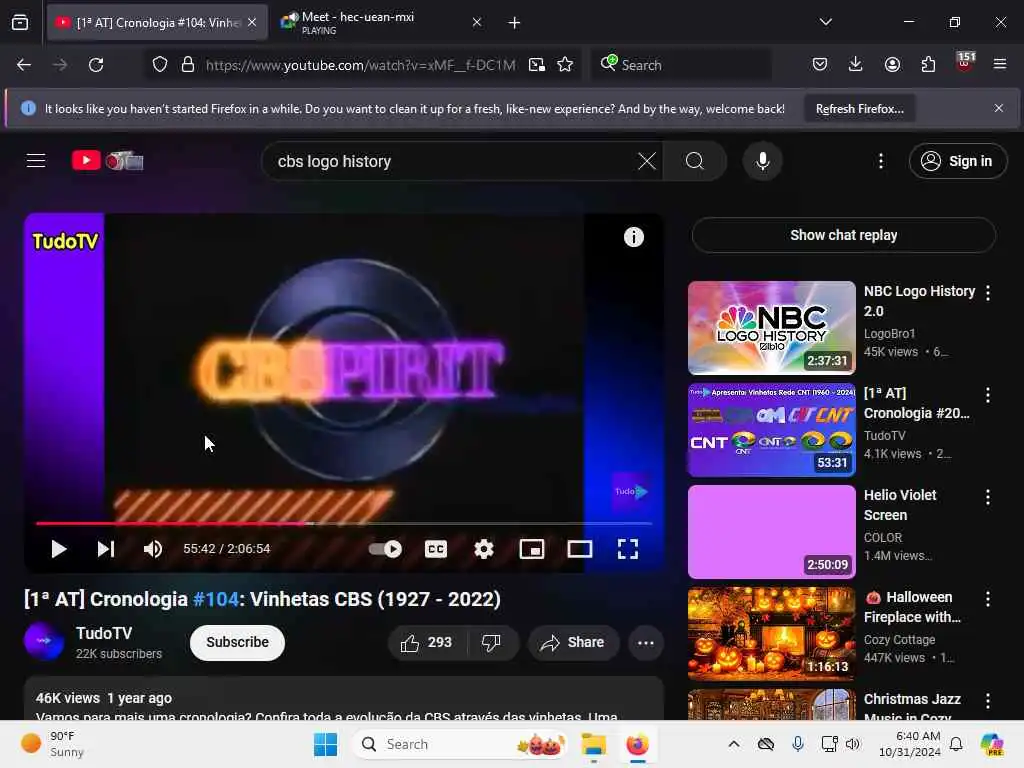Go to the YouTube home logo
Viewport: 1024px width, 768px height.
108,161
